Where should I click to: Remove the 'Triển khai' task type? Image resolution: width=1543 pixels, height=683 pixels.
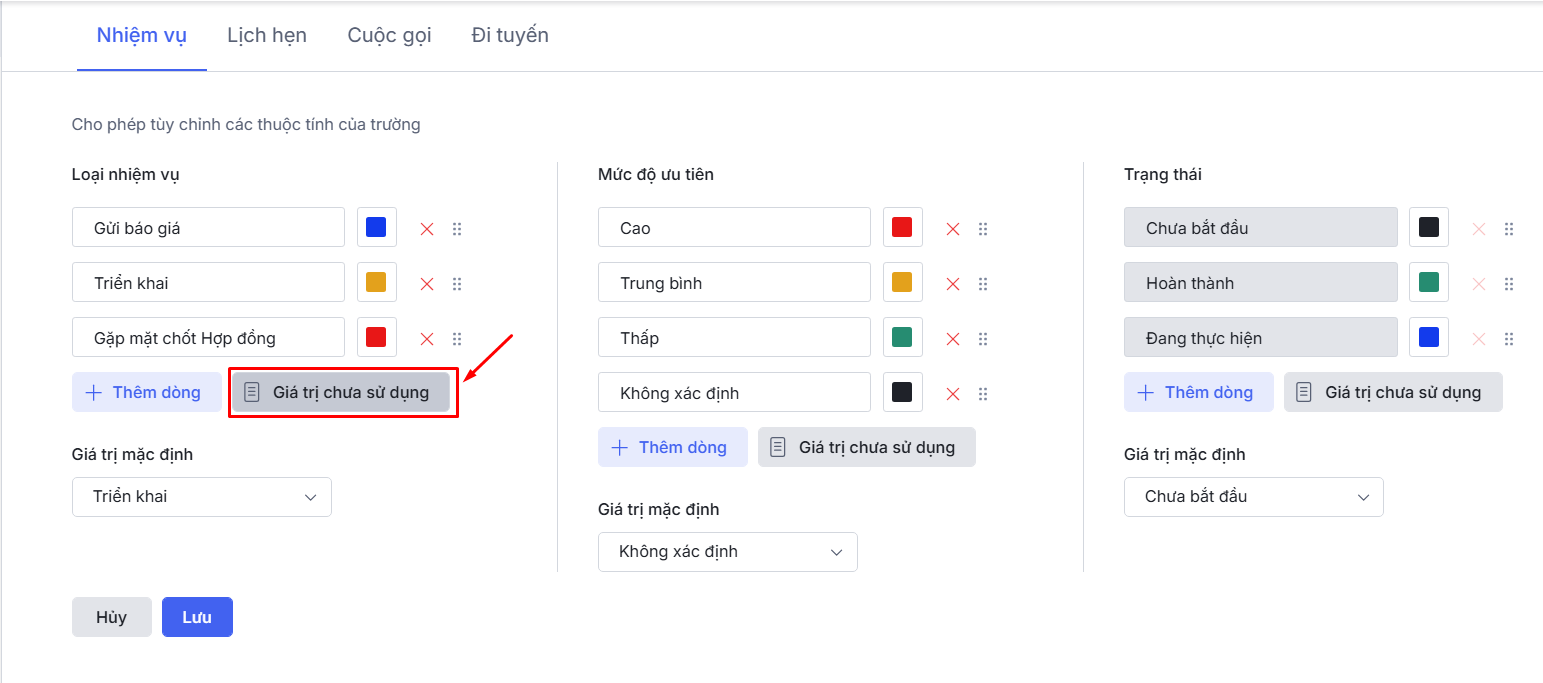pyautogui.click(x=427, y=284)
